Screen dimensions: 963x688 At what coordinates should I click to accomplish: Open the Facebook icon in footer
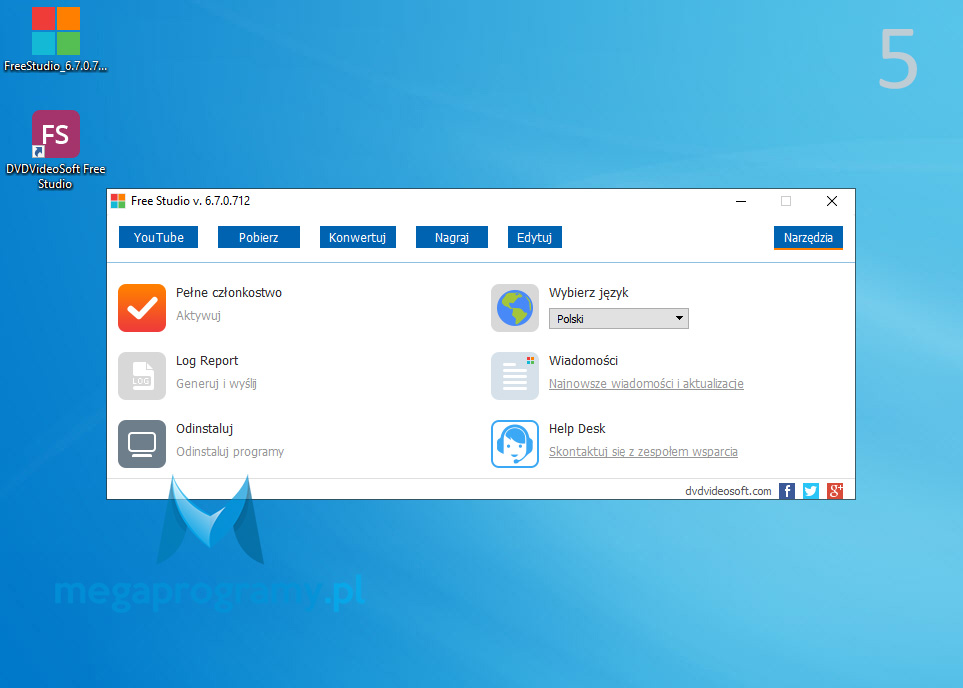[787, 491]
